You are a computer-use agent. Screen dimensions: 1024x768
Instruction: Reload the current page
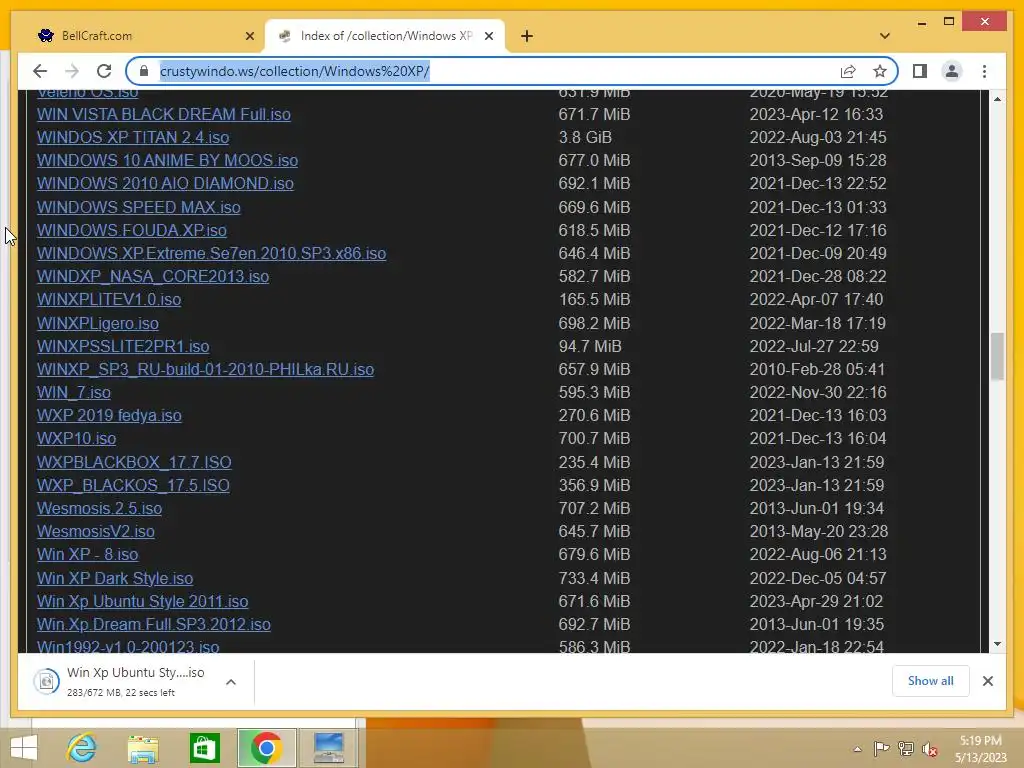click(104, 71)
